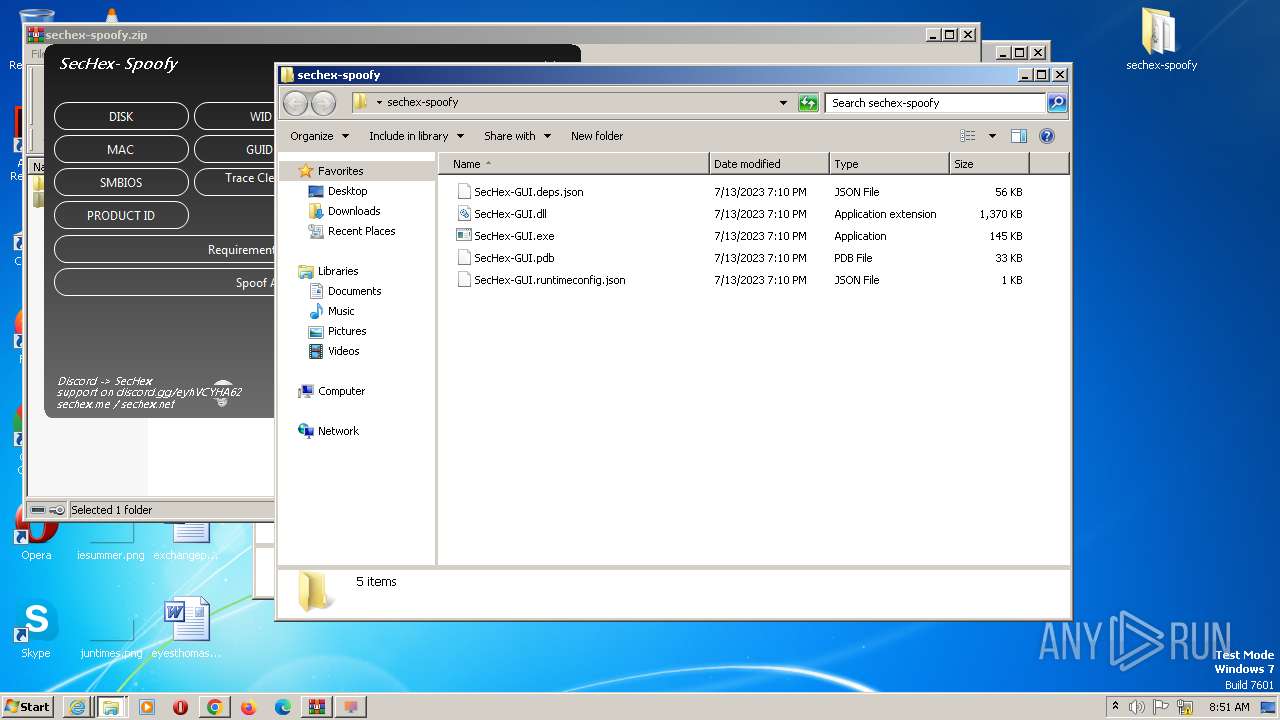Open Pictures library
Viewport: 1280px width, 720px height.
point(347,331)
